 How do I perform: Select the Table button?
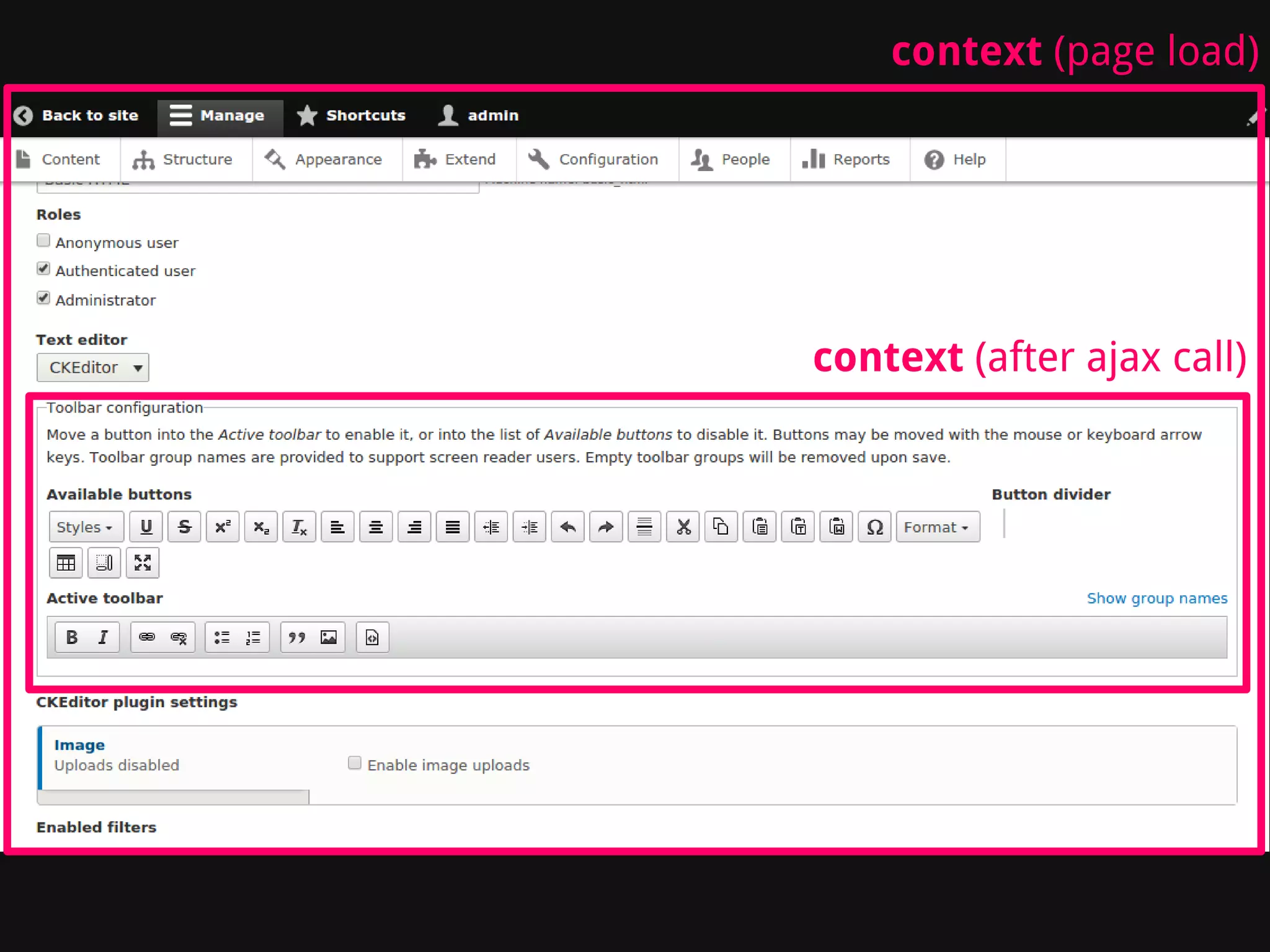pyautogui.click(x=66, y=563)
